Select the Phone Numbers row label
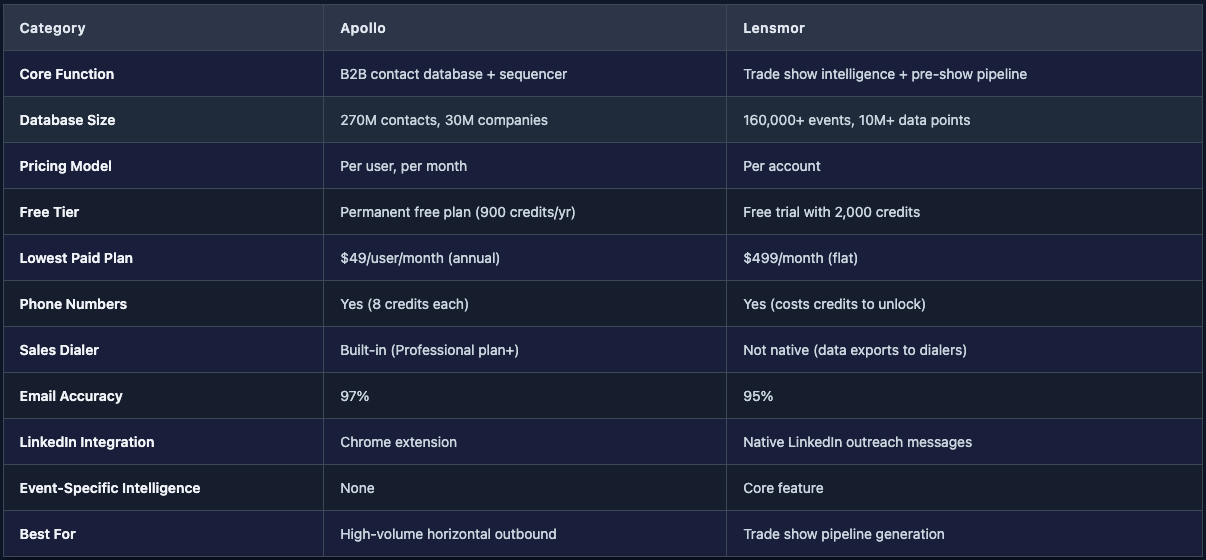1206x560 pixels. pyautogui.click(x=73, y=304)
